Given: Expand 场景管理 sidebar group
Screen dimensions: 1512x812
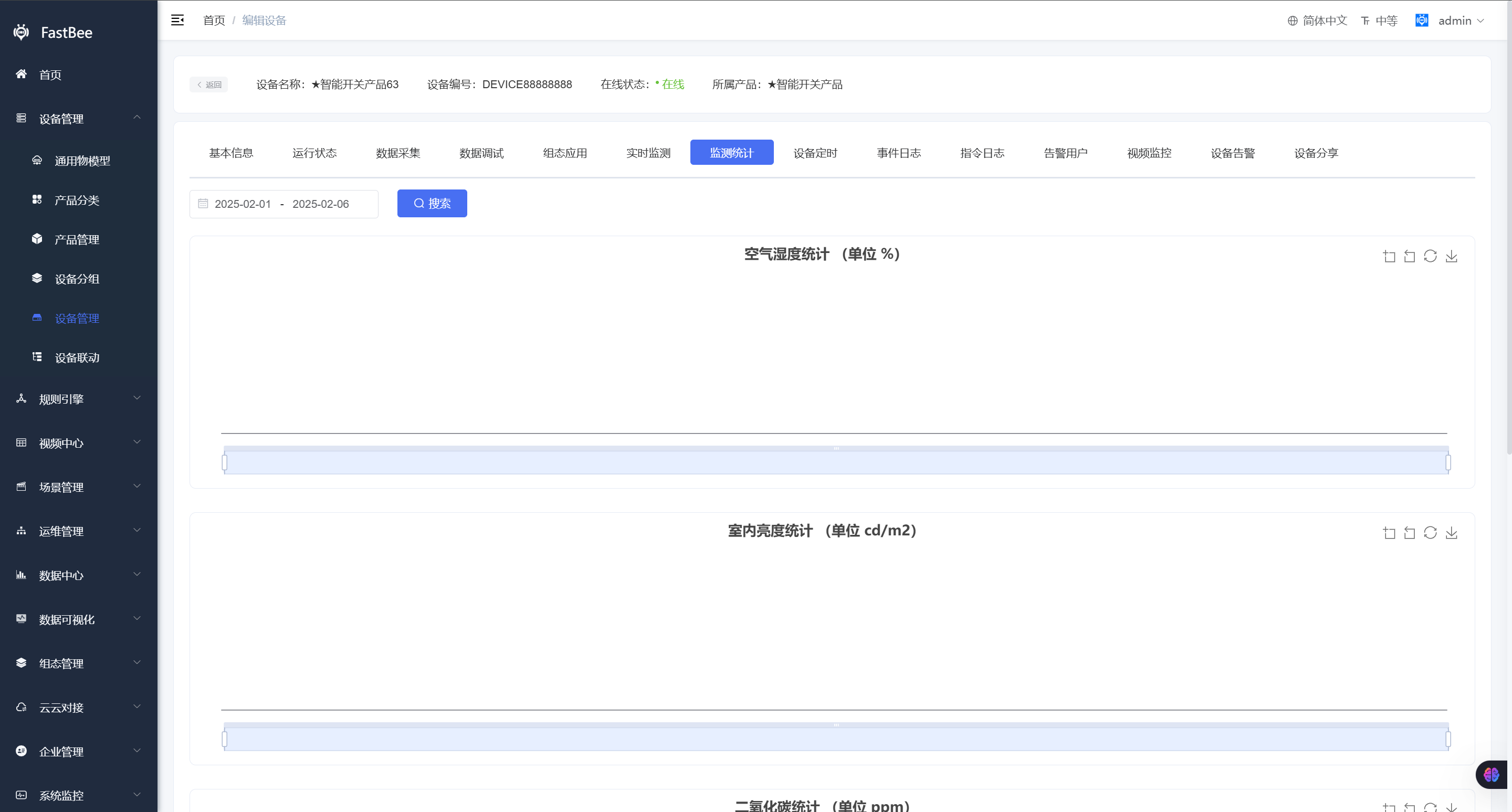Looking at the screenshot, I should click(x=79, y=487).
